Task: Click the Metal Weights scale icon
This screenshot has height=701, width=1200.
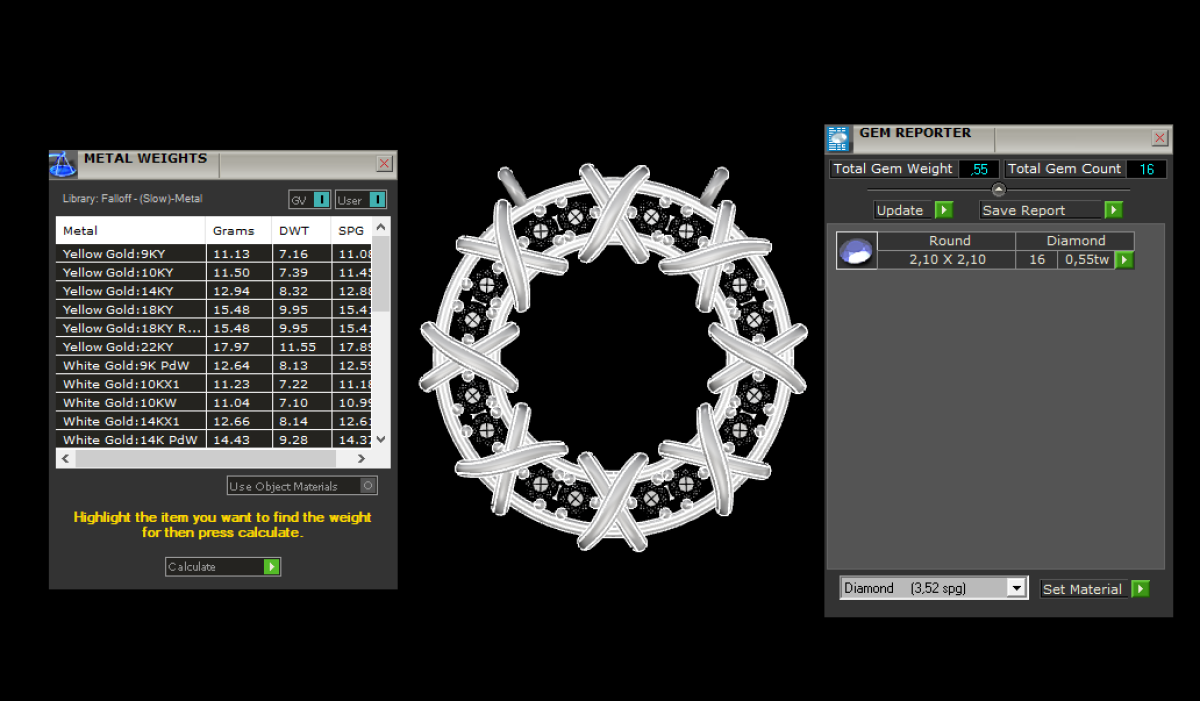Action: click(63, 165)
